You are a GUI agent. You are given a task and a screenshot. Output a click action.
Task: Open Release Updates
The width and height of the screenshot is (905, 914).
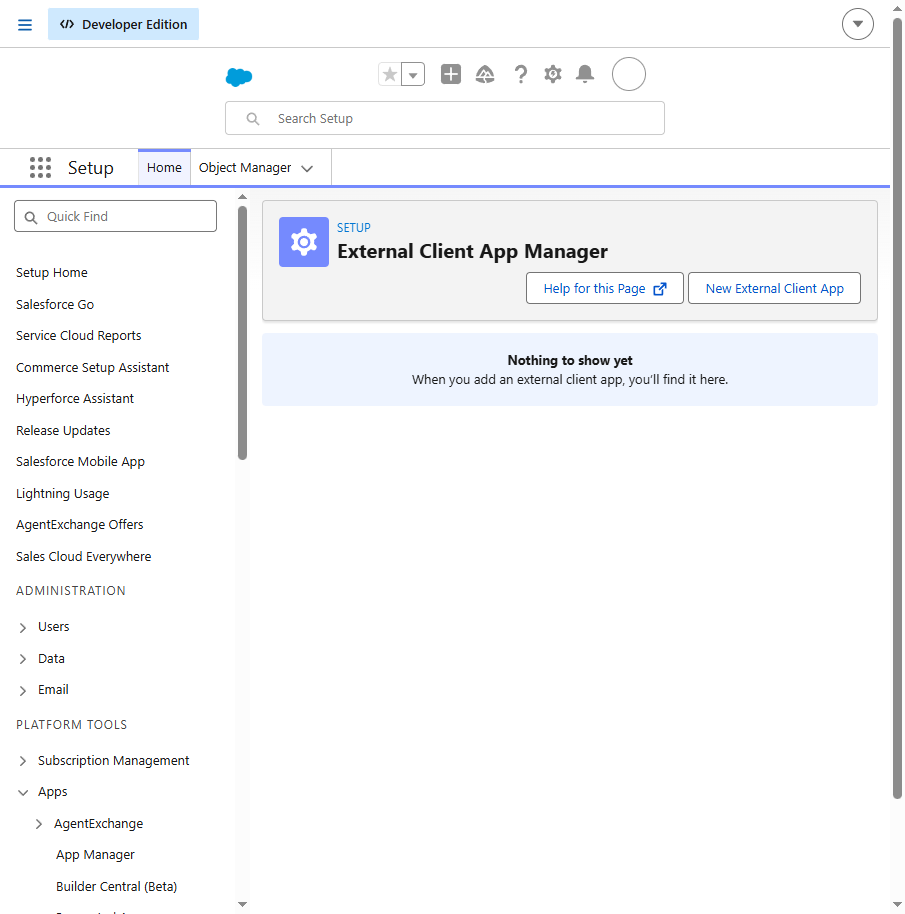[x=63, y=431]
